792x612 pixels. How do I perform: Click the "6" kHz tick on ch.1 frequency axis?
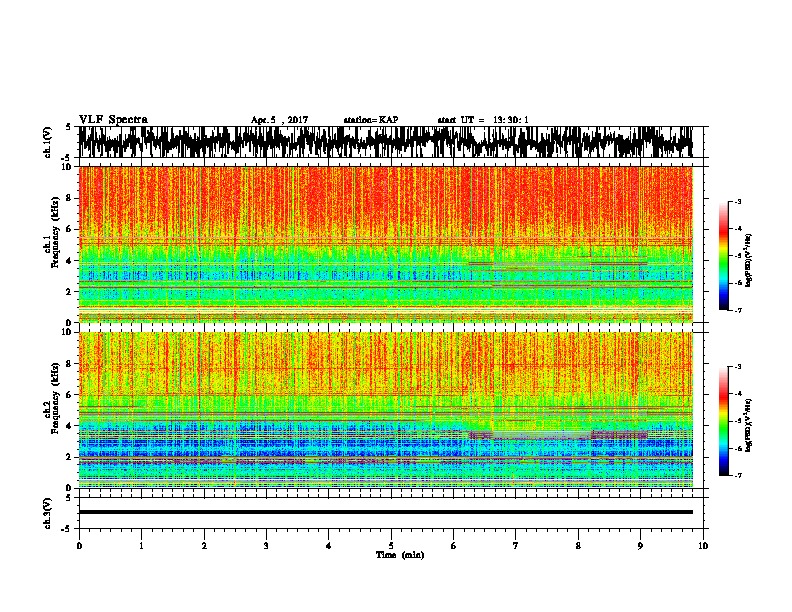(70, 229)
